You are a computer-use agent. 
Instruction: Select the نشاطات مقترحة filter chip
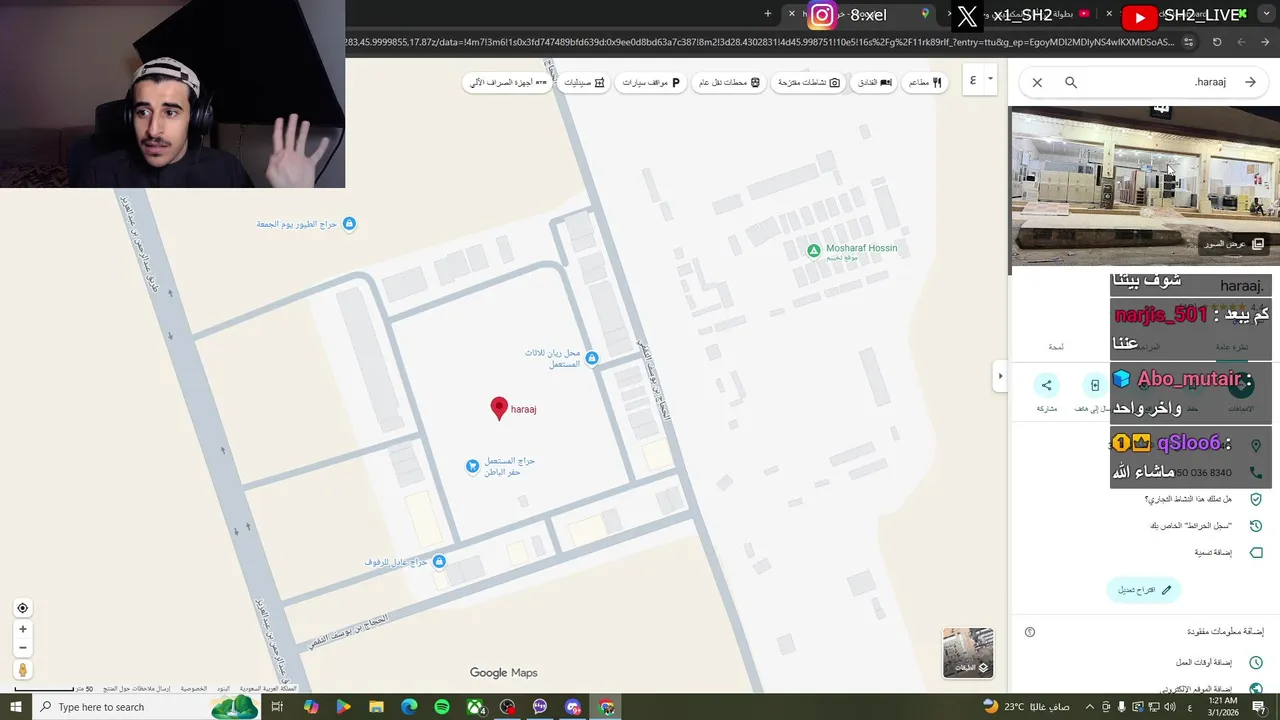tap(808, 82)
